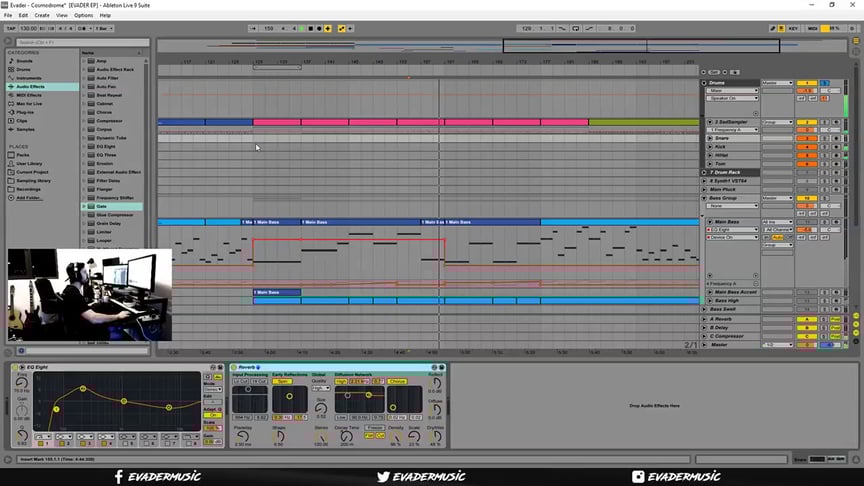Screen dimensions: 864x486
Task: Toggle the Reverb Chorus switch
Action: tap(397, 381)
